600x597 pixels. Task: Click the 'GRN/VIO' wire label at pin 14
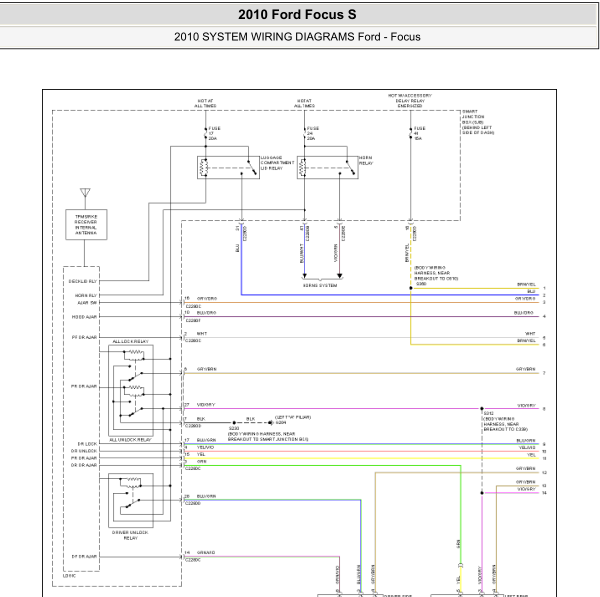tap(206, 553)
